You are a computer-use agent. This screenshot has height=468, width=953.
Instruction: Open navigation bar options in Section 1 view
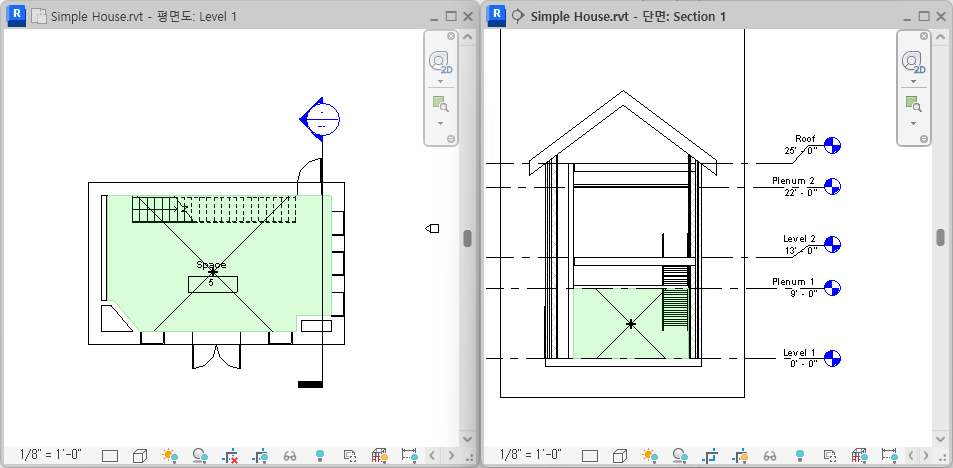pos(924,139)
